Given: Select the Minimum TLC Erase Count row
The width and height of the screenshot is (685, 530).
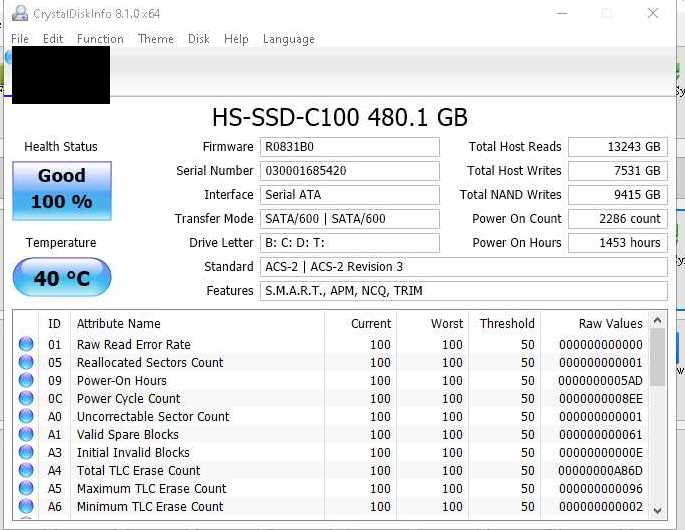Looking at the screenshot, I should point(332,506).
